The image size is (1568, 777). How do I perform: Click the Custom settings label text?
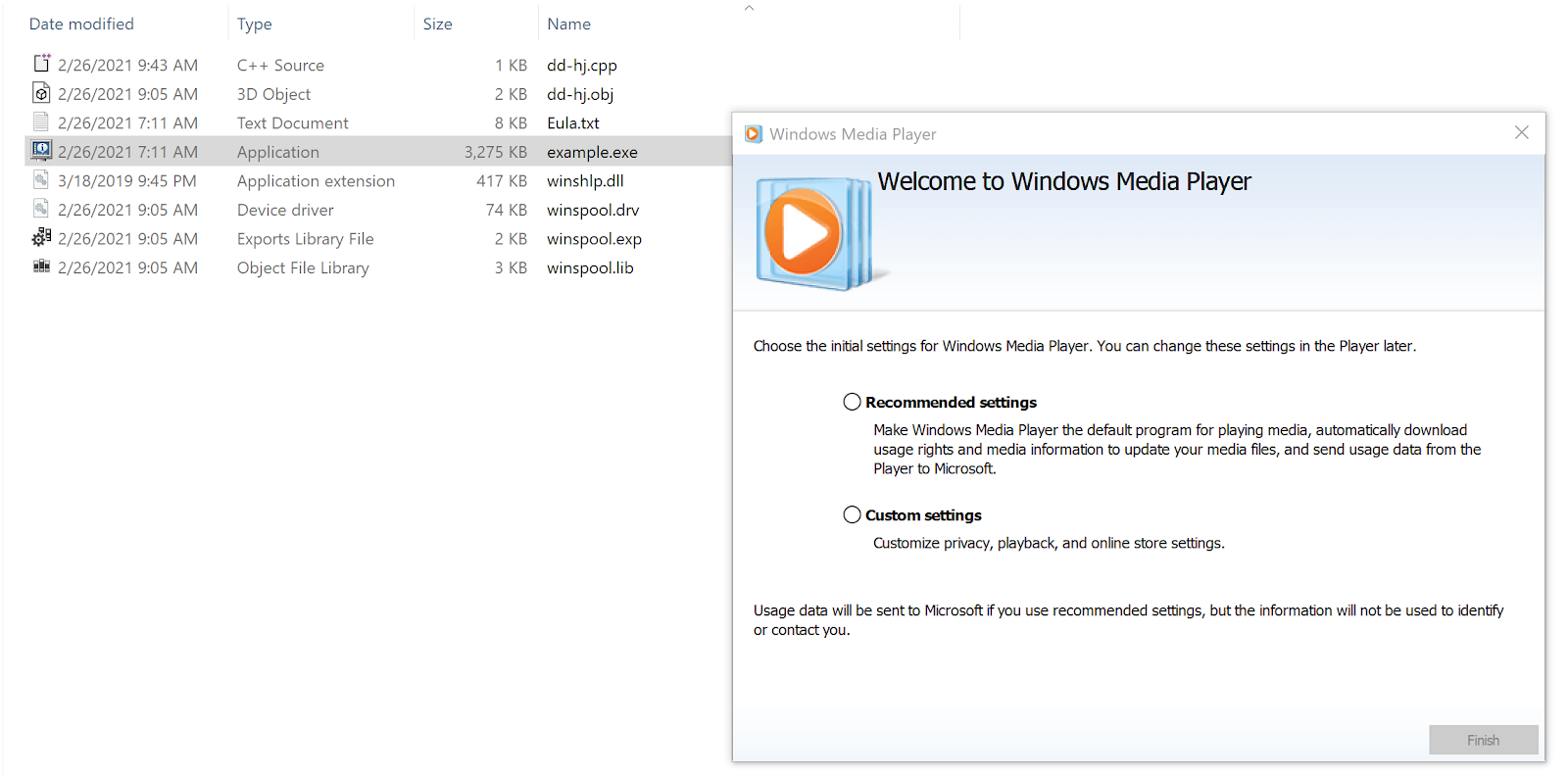click(x=923, y=515)
